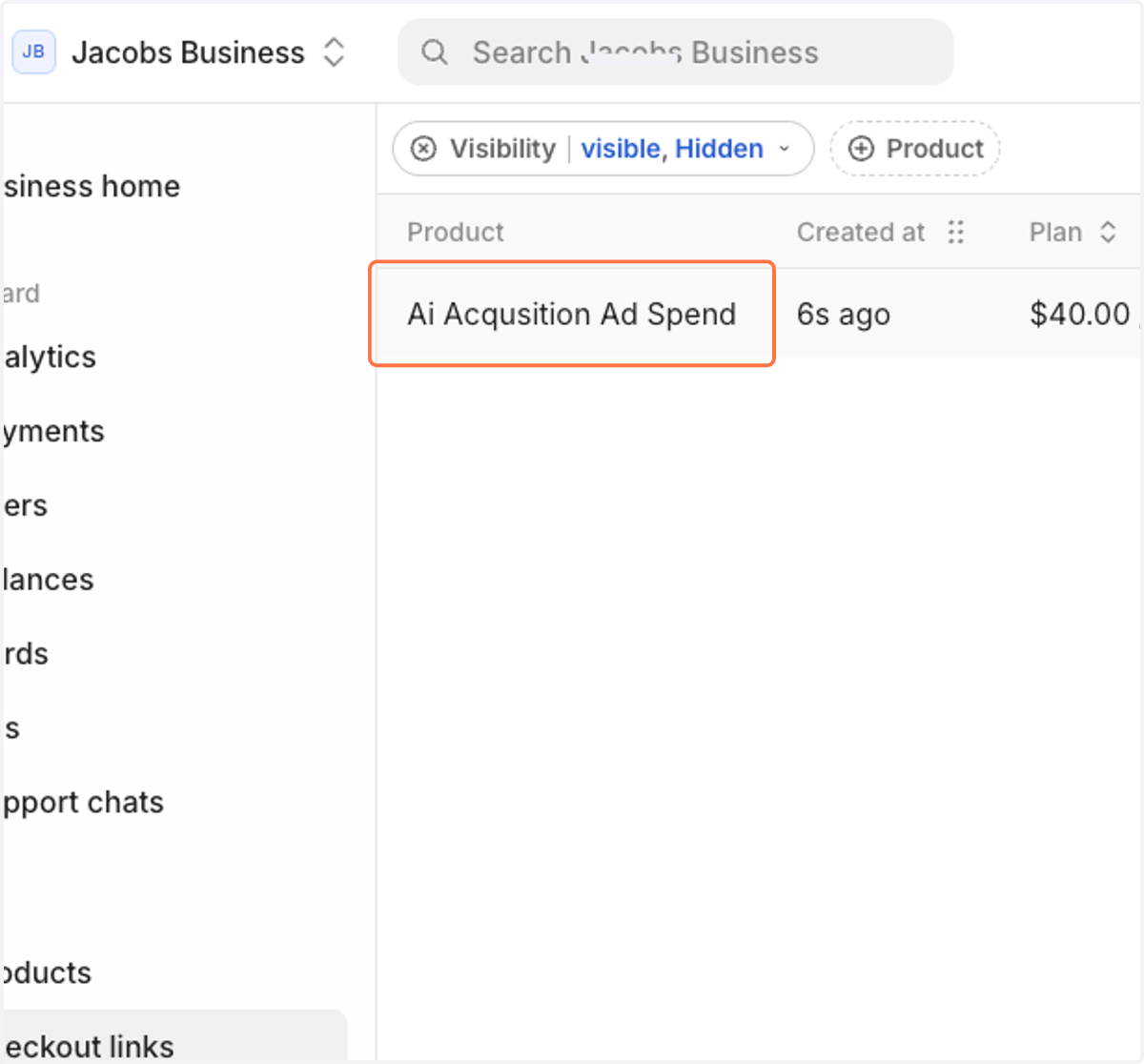
Task: Click the Created at column header
Action: click(x=861, y=232)
